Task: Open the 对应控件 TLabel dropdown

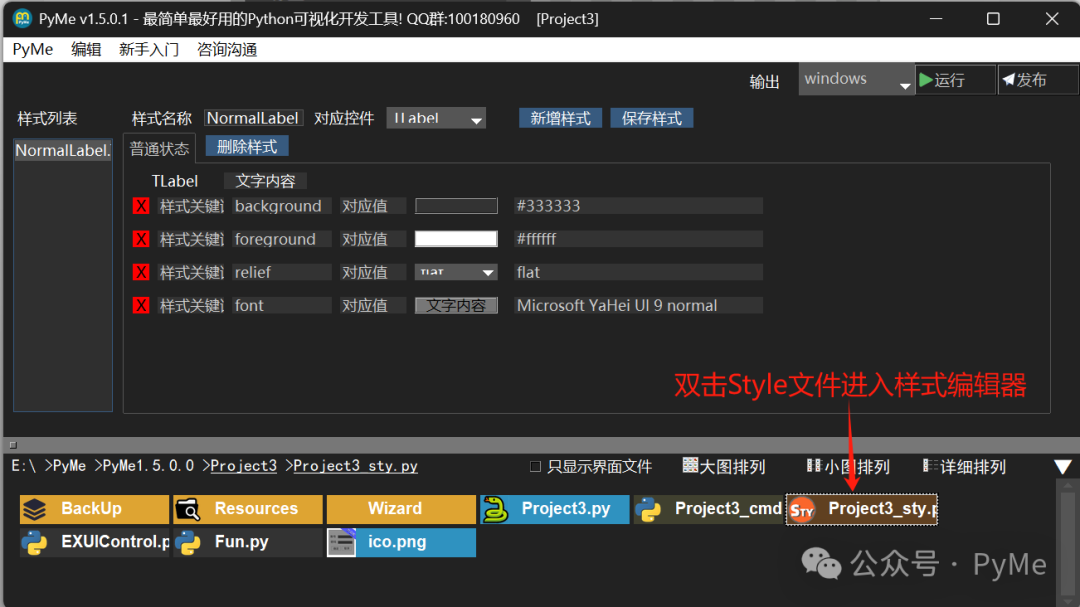Action: [436, 118]
